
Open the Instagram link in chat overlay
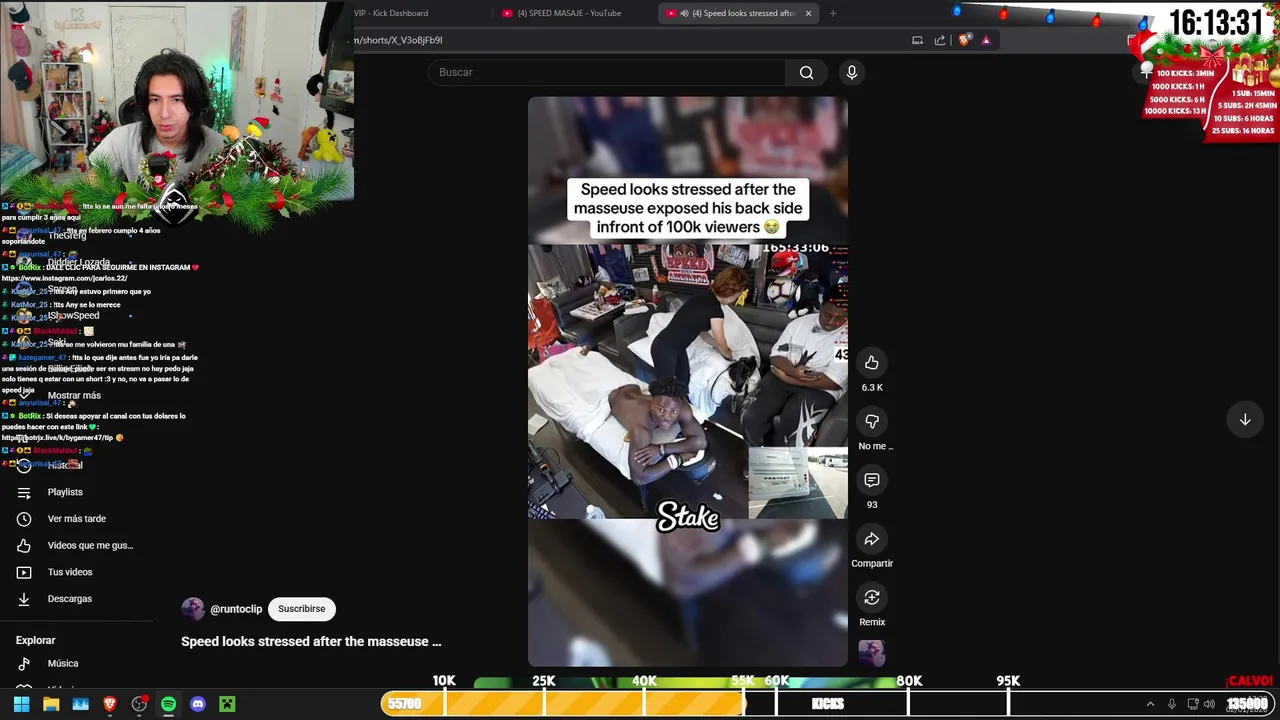click(x=65, y=278)
